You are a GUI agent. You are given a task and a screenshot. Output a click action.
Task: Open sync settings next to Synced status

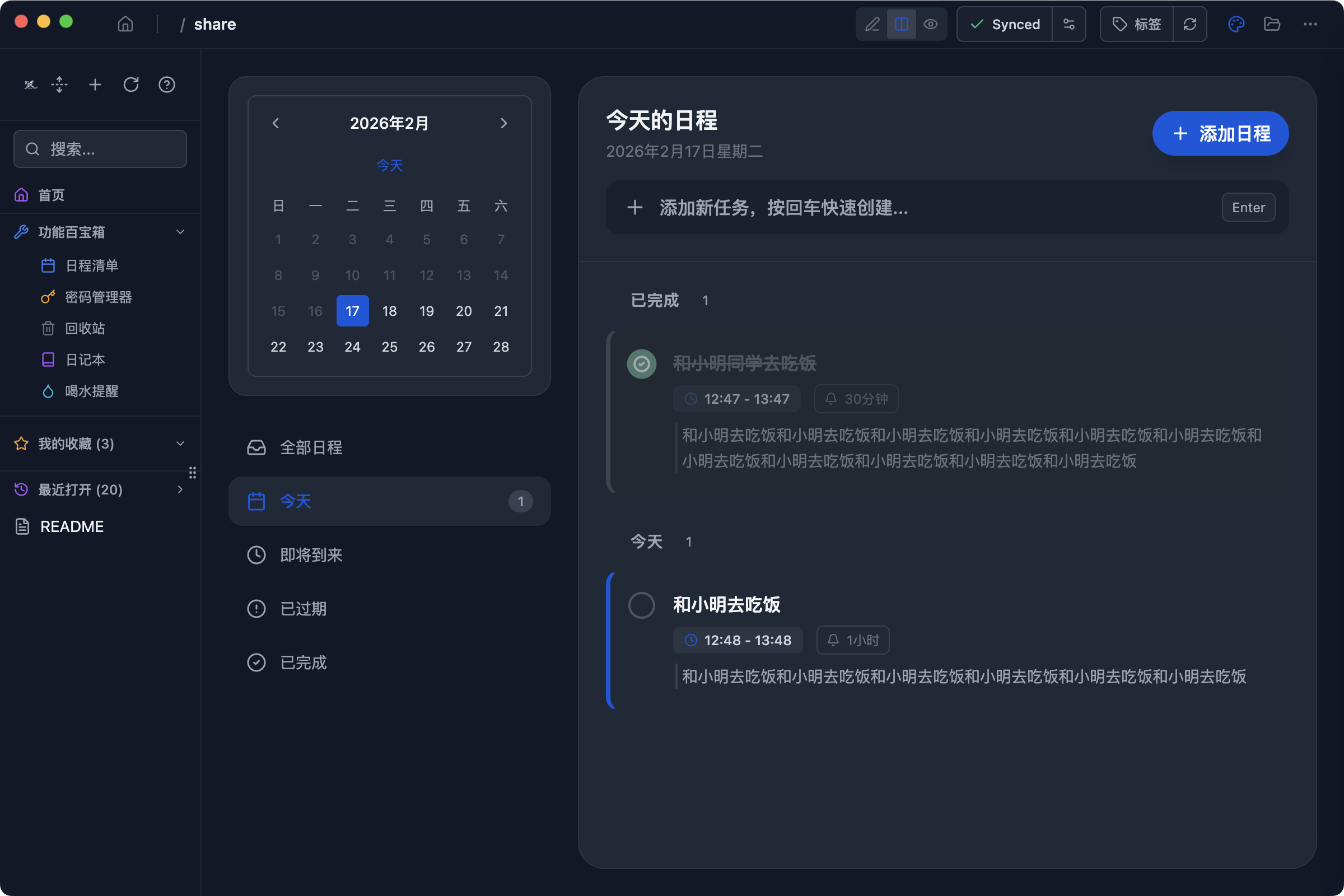[x=1069, y=24]
